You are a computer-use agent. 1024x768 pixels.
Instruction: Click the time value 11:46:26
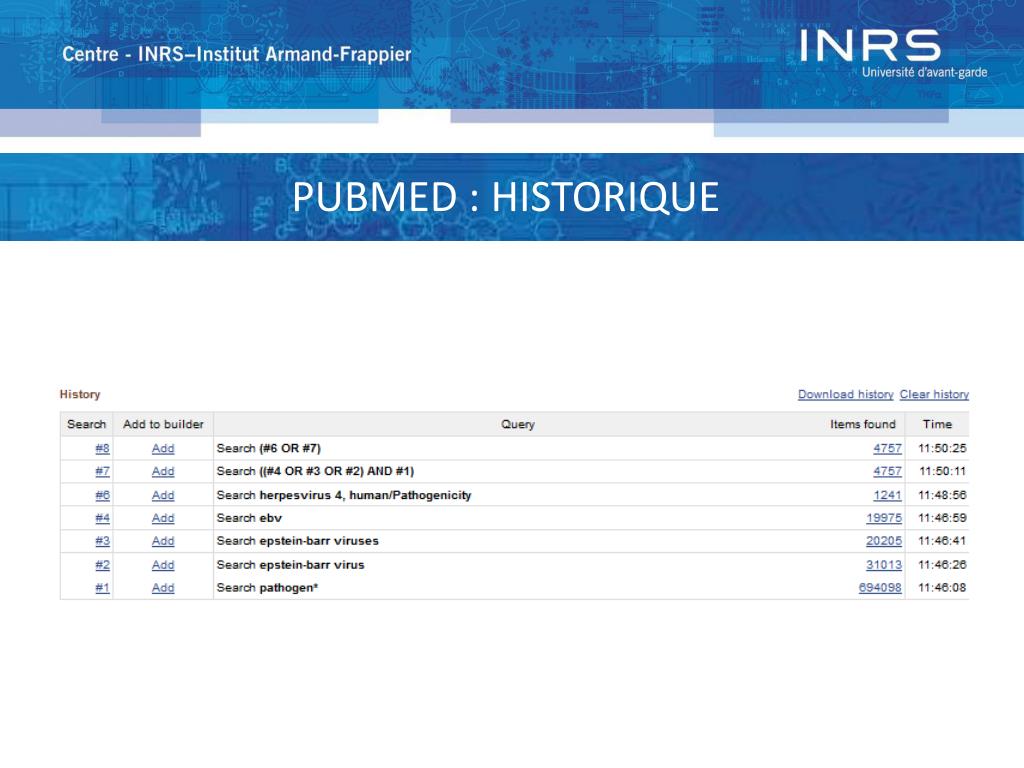[x=942, y=565]
